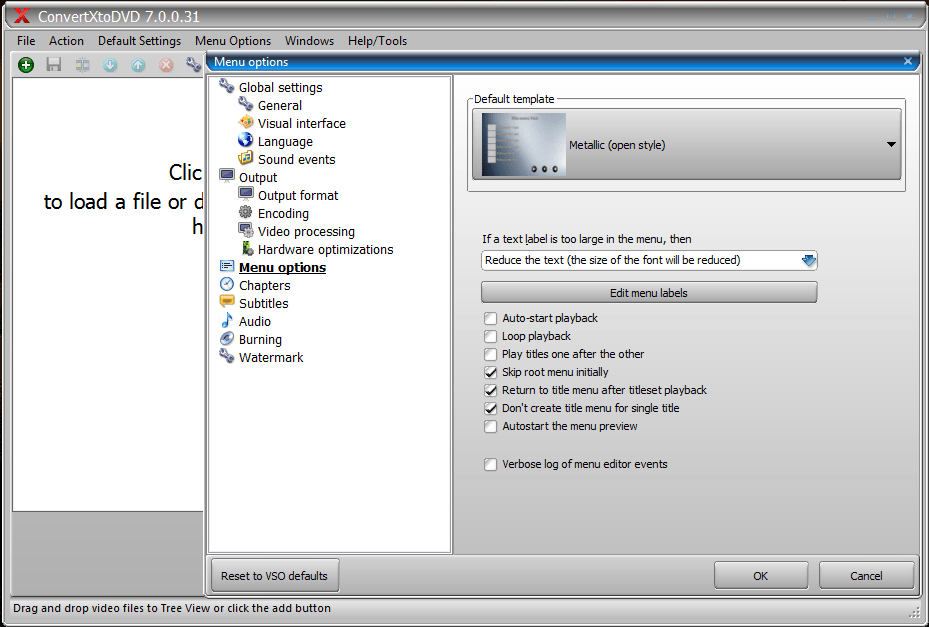Click the move up arrow toolbar icon
929x627 pixels.
pyautogui.click(x=138, y=65)
